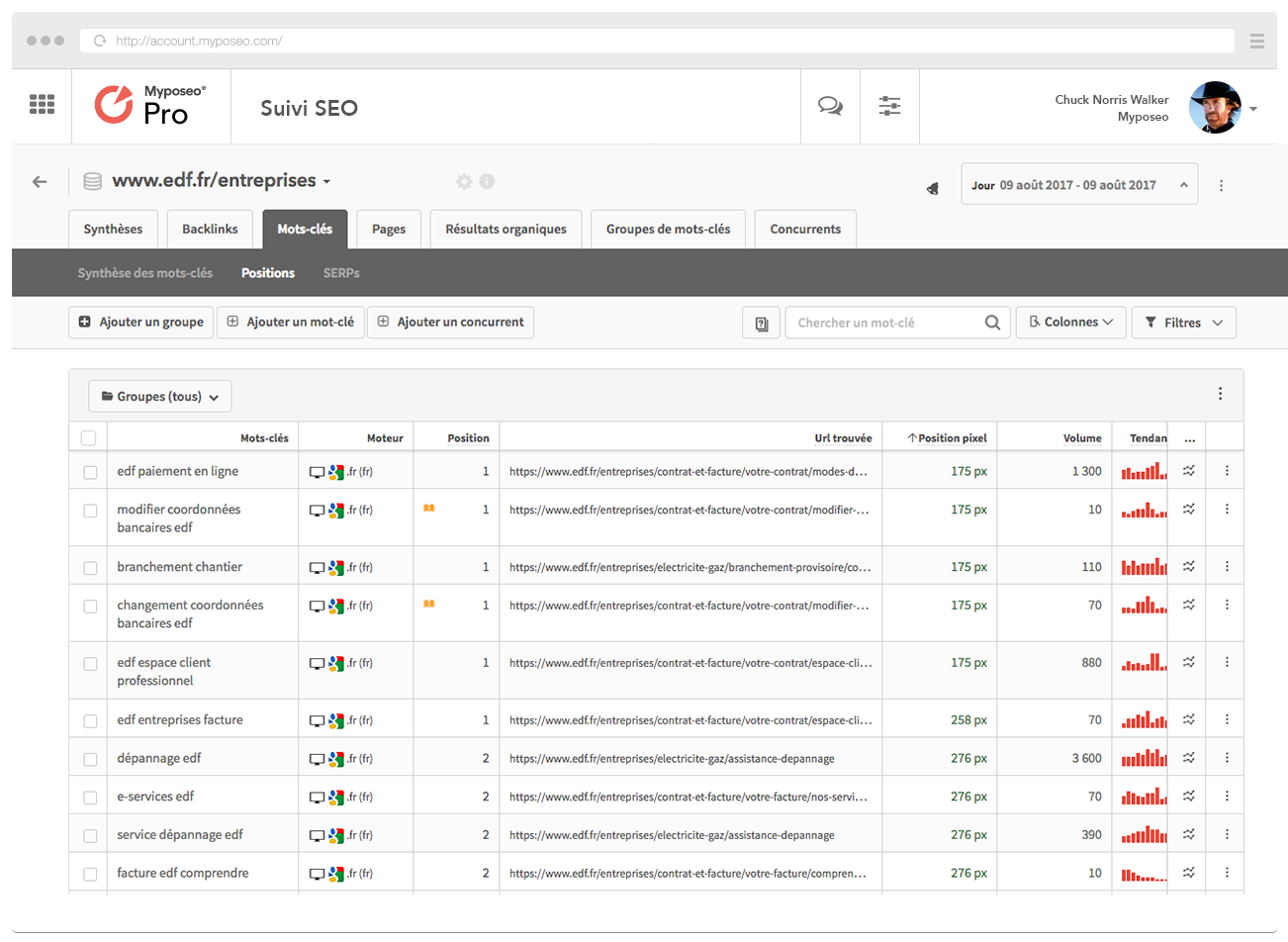The width and height of the screenshot is (1288, 942).
Task: Open found URL for dépannage edf
Action: click(672, 759)
